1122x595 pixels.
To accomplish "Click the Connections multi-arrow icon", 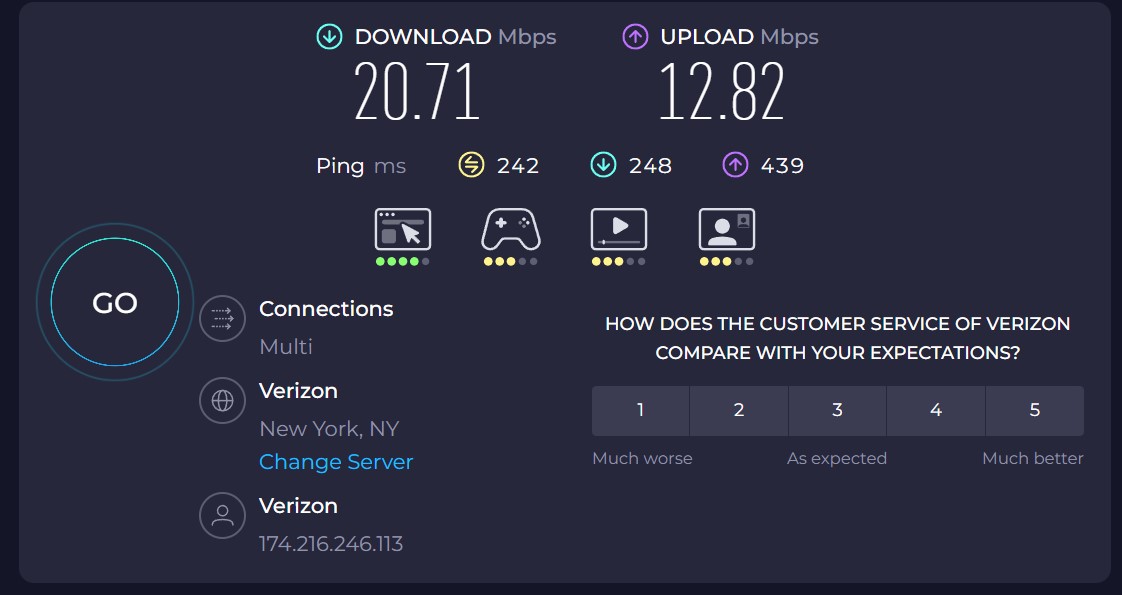I will tap(222, 318).
